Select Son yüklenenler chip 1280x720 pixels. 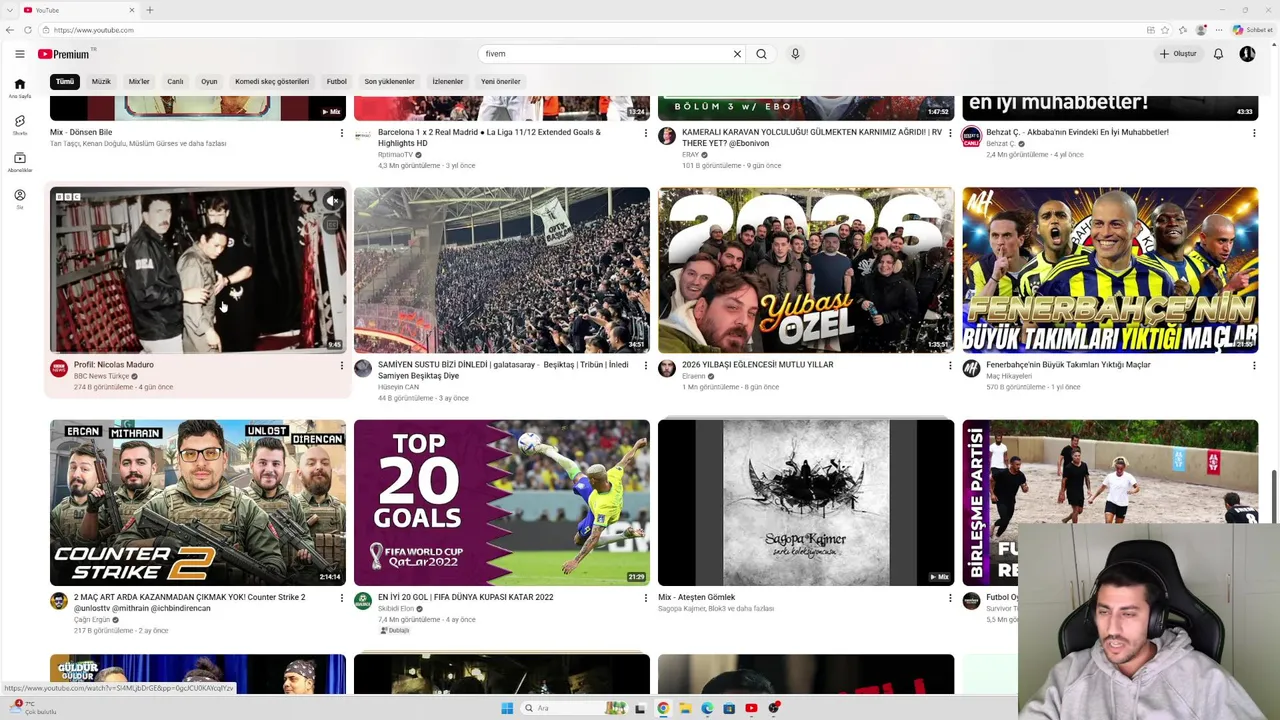click(389, 82)
